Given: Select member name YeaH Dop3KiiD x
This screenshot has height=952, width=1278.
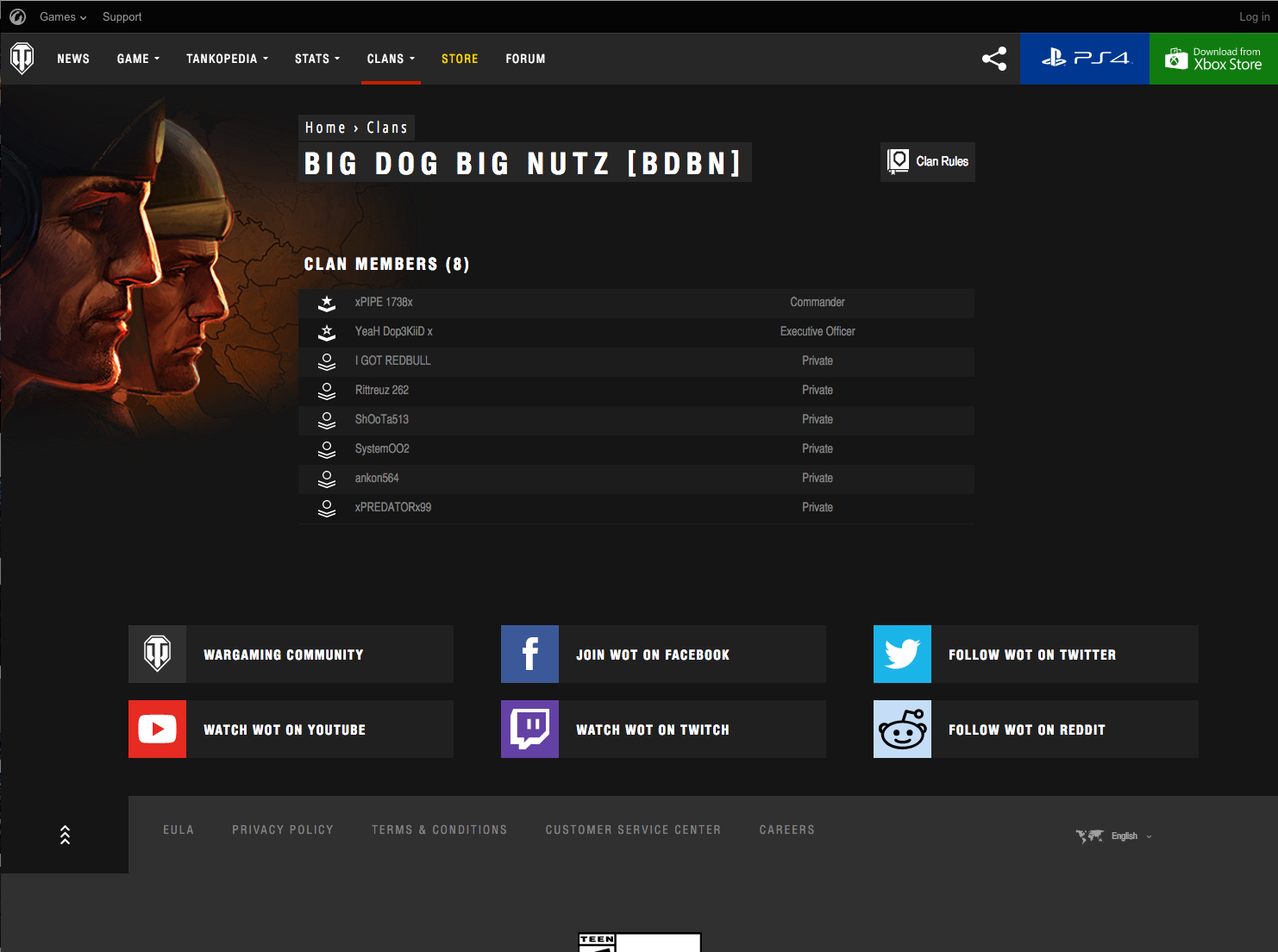Looking at the screenshot, I should tap(394, 331).
